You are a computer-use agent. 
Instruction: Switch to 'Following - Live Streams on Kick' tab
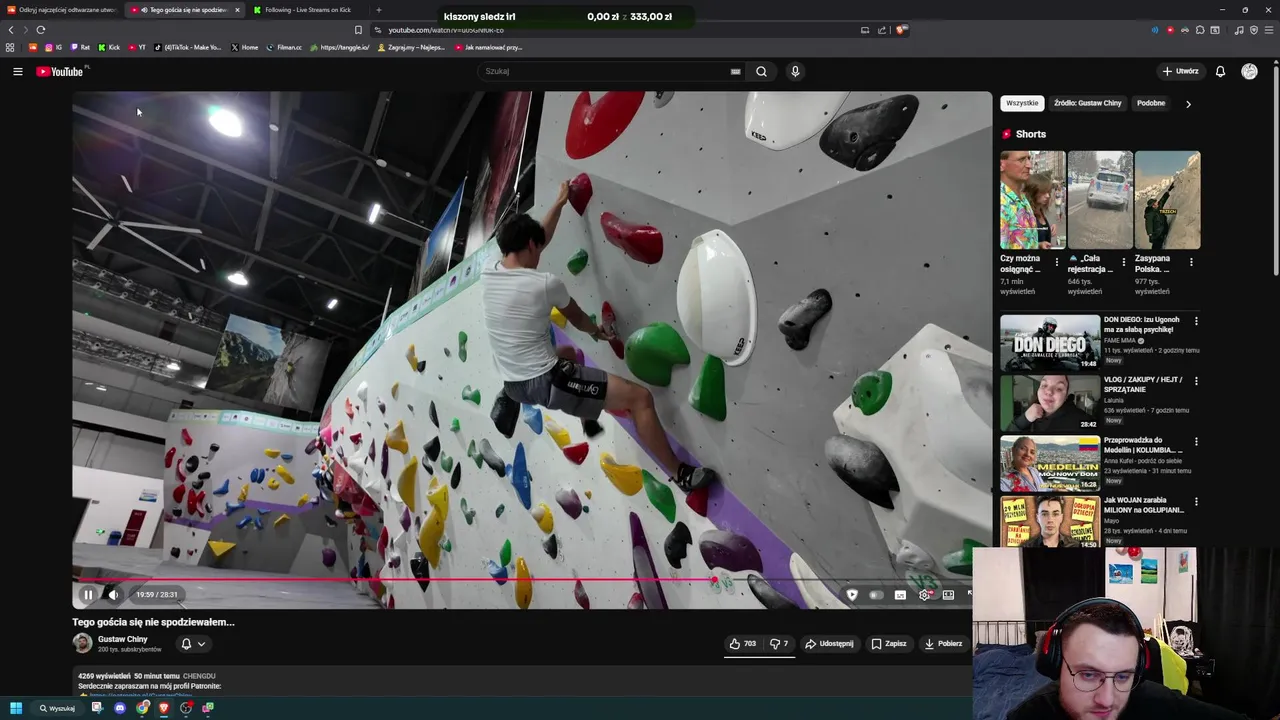click(x=308, y=10)
